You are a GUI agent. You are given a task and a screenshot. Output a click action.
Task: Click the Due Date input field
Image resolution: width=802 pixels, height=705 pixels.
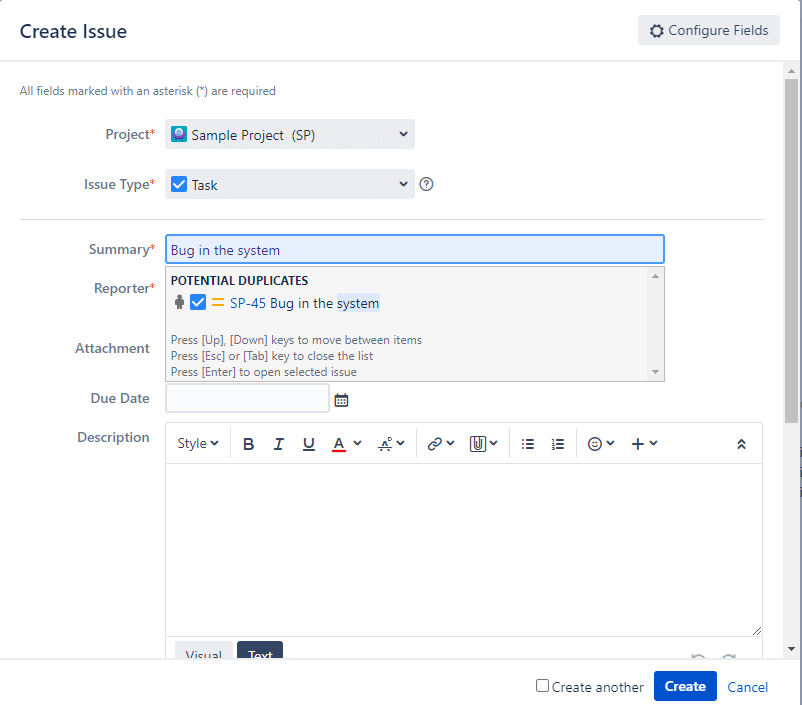click(247, 399)
